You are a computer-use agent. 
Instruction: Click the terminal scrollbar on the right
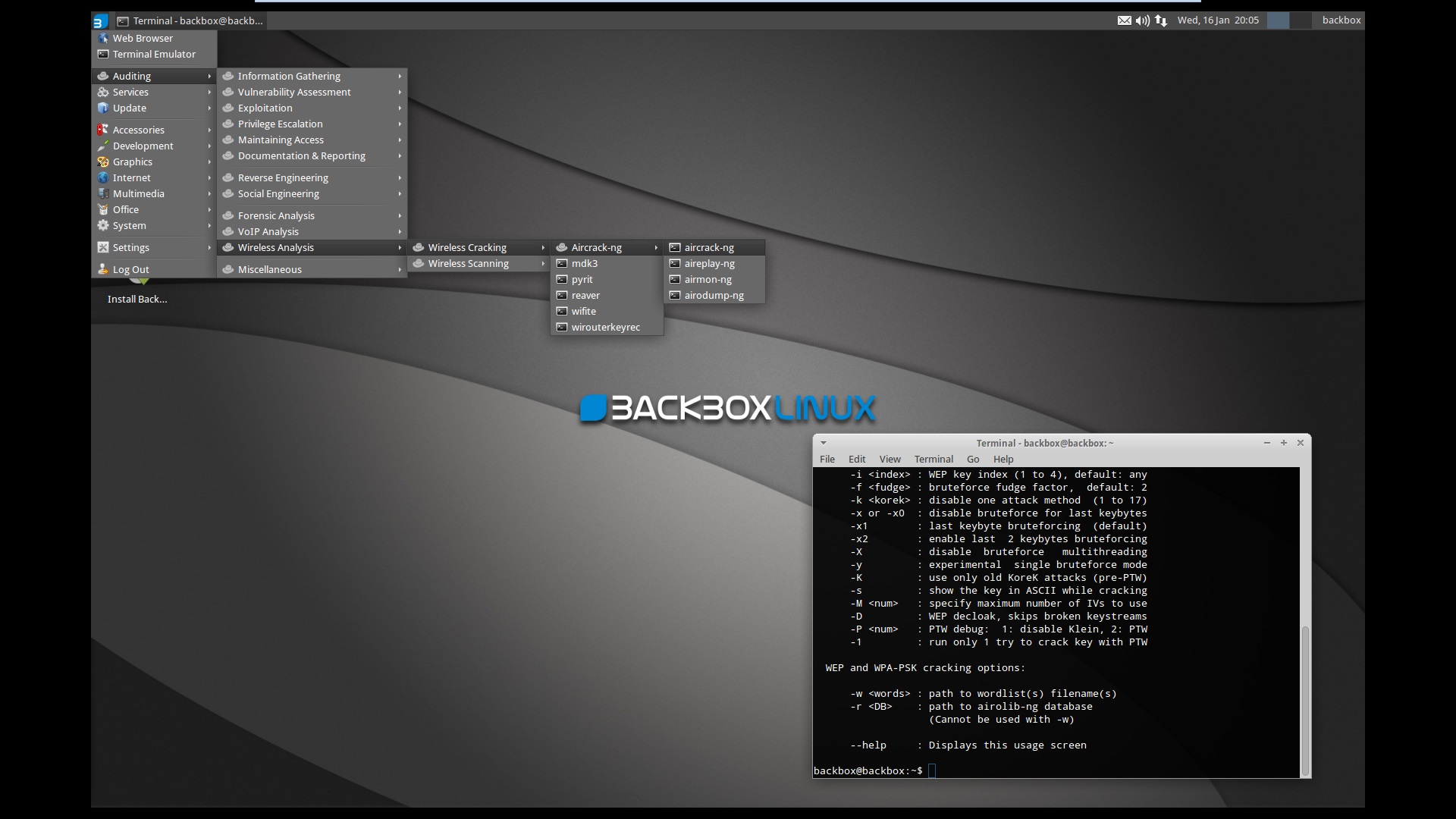[1306, 698]
